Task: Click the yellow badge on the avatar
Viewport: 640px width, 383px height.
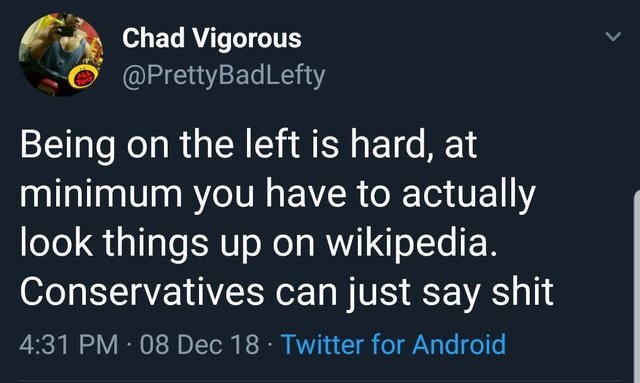Action: point(83,76)
